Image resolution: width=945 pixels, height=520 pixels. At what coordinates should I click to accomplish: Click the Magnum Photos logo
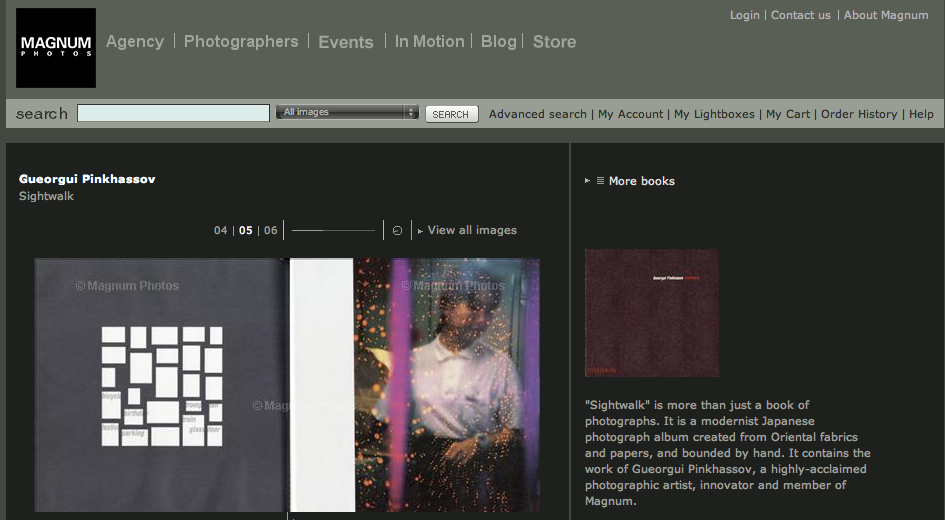pyautogui.click(x=56, y=47)
